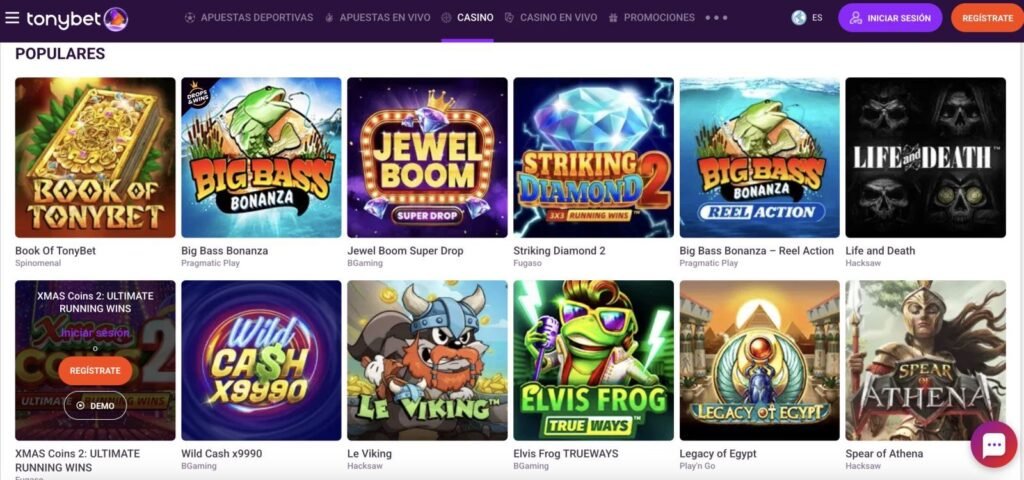Click Iniciar sesión link on XMAS Coins card

95,332
